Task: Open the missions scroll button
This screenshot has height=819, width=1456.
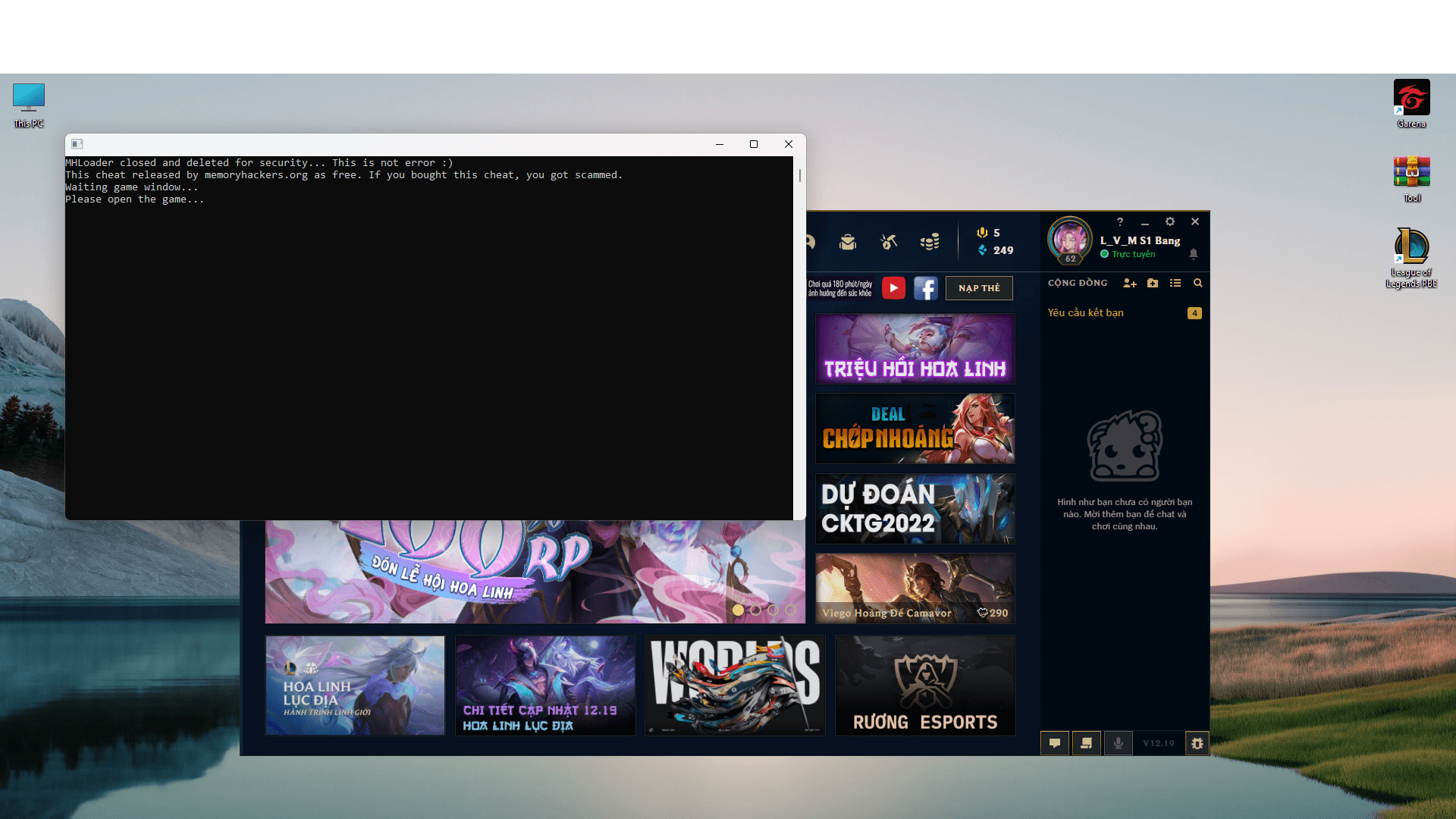Action: click(x=1087, y=743)
